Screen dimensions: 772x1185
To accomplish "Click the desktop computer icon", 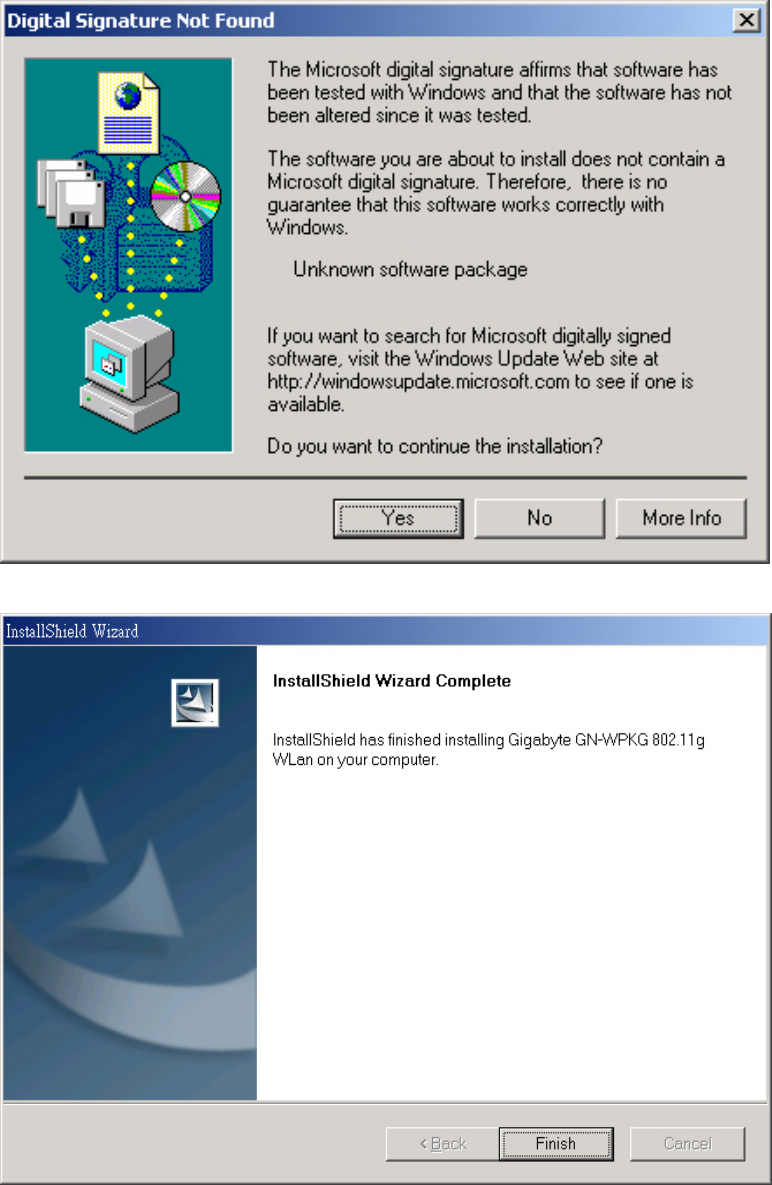I will [x=130, y=375].
